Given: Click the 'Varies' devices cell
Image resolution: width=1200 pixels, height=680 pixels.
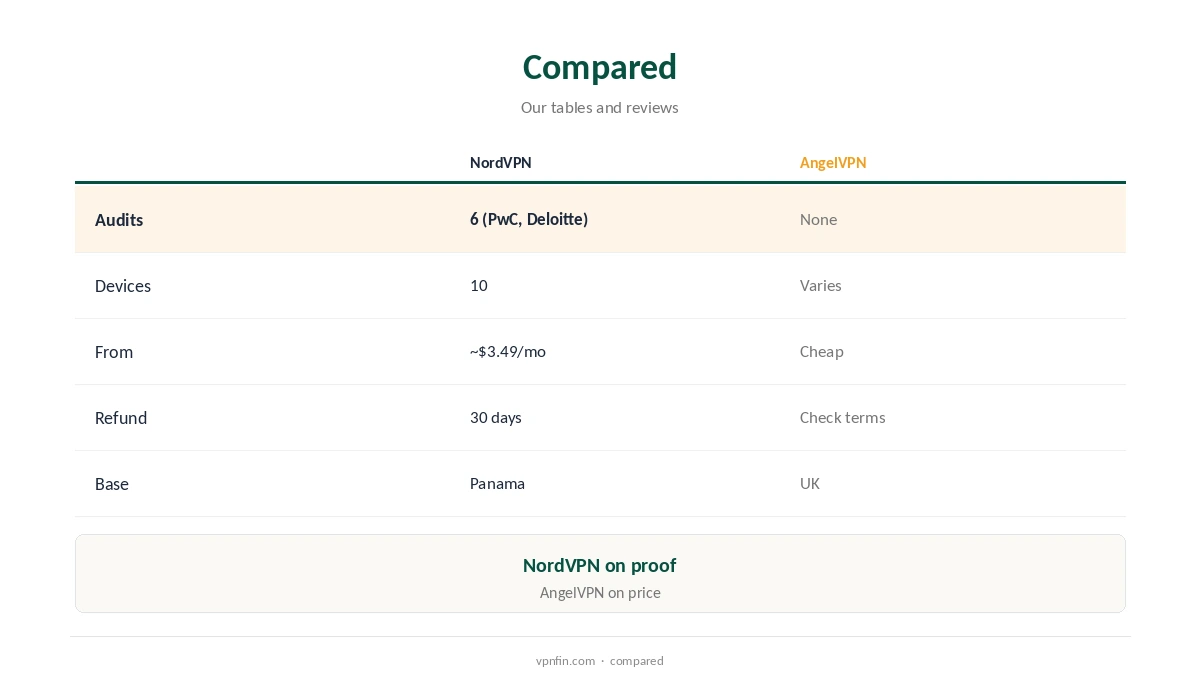Looking at the screenshot, I should coord(821,285).
